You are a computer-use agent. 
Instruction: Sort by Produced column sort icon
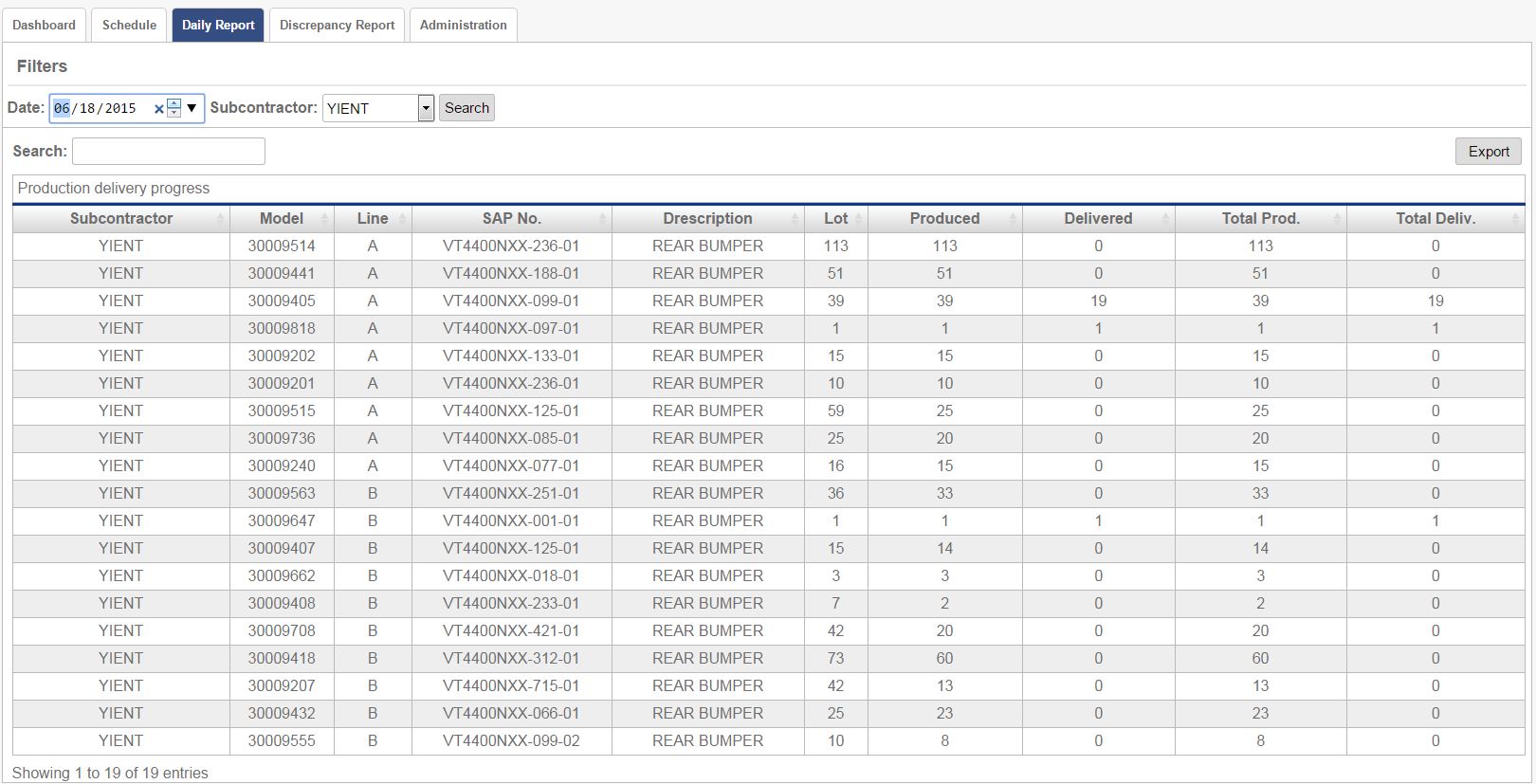pos(1013,219)
